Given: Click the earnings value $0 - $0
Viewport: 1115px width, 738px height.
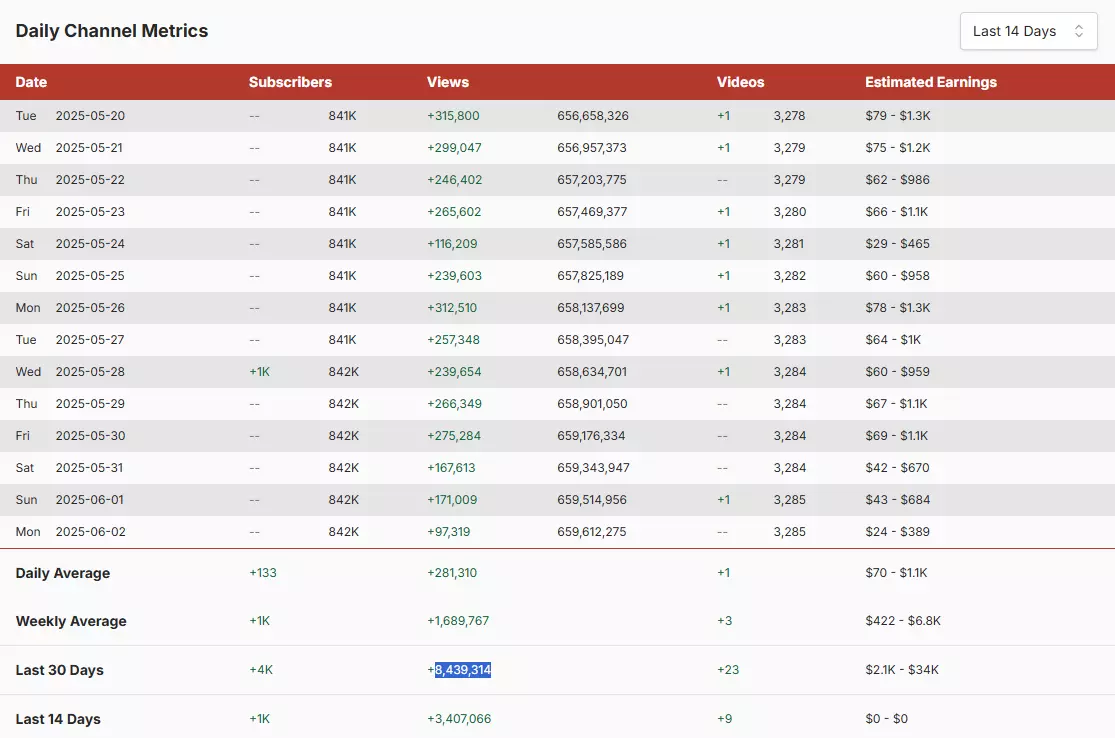Looking at the screenshot, I should point(887,719).
